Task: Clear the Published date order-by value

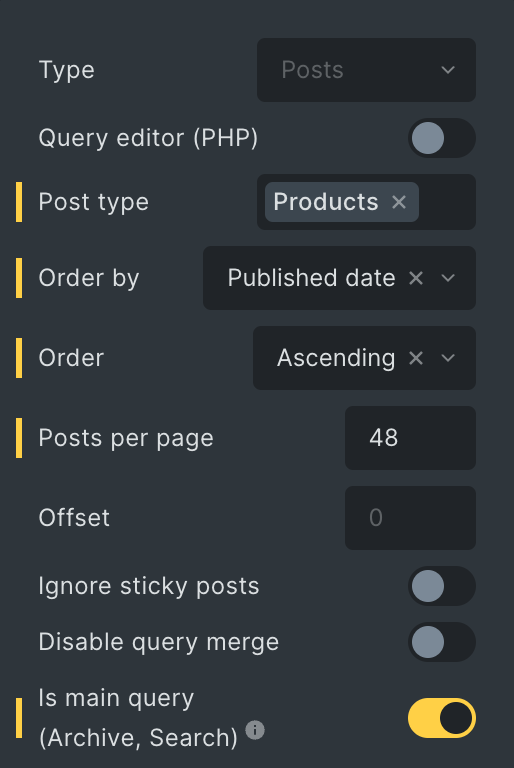Action: click(x=416, y=278)
